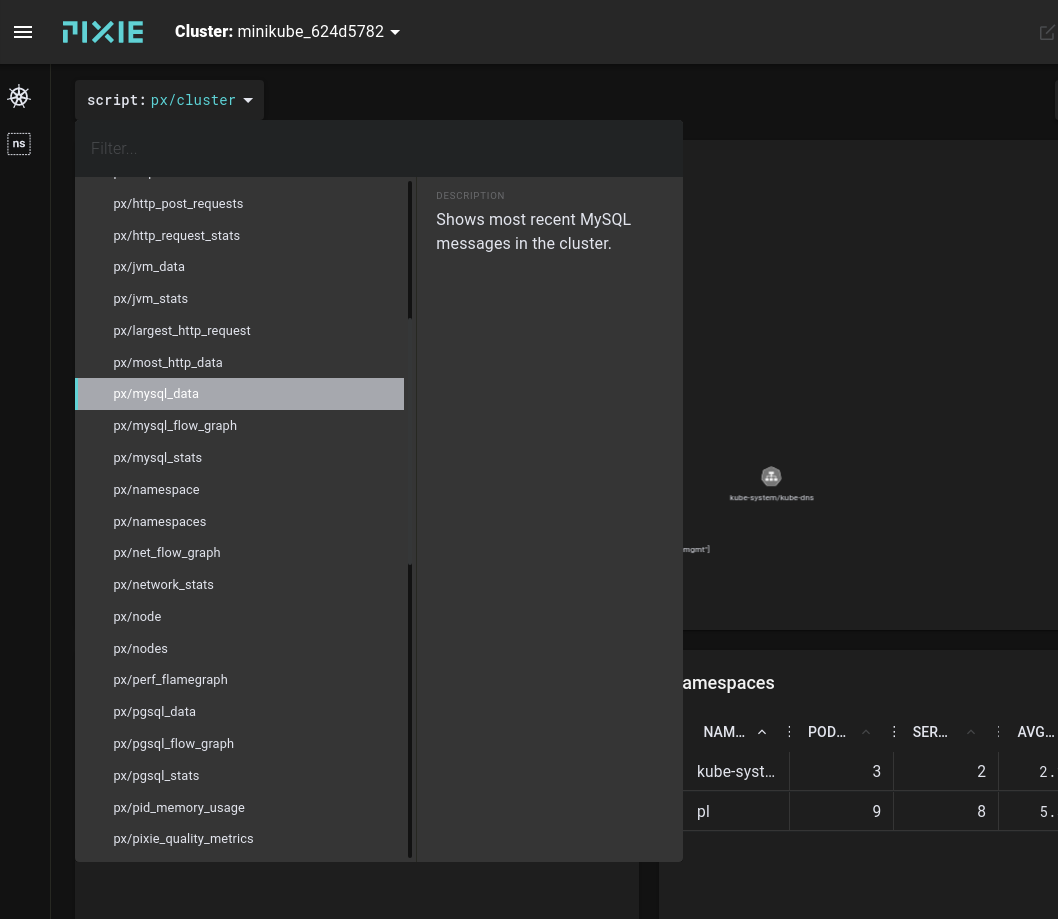Open the hamburger navigation menu

pos(23,32)
